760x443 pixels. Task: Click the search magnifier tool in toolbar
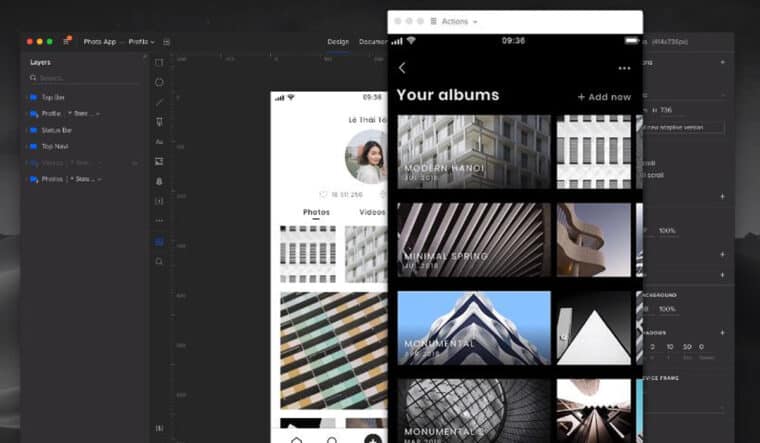pyautogui.click(x=159, y=261)
